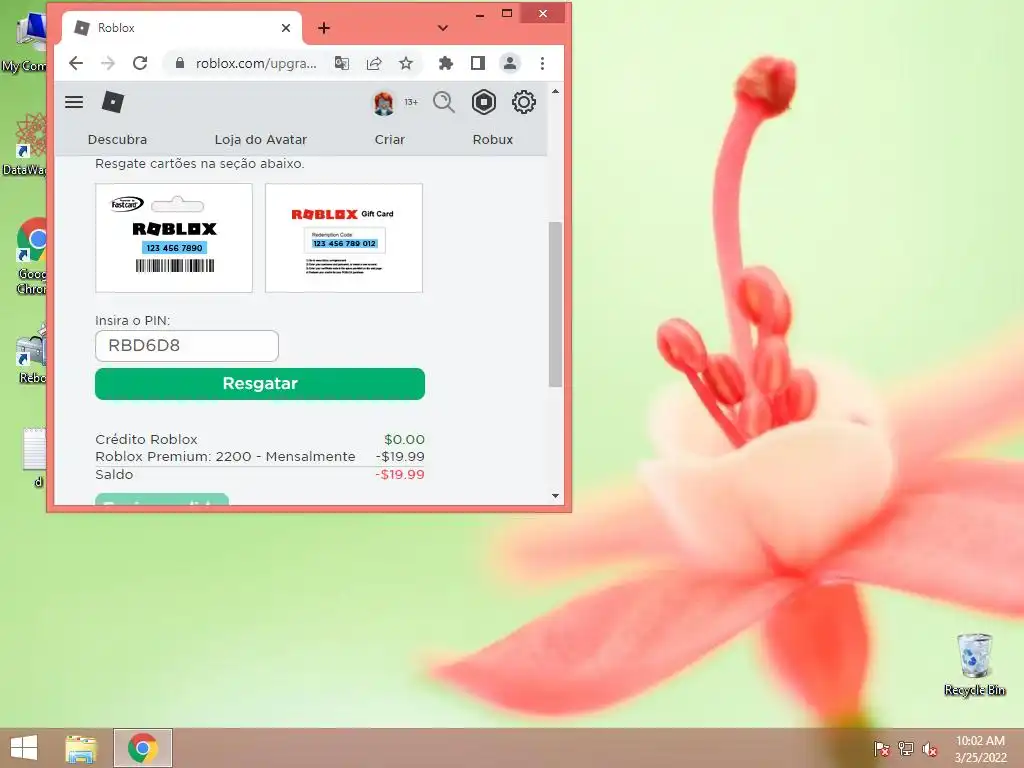Open the Robux navigation tab
1024x768 pixels.
click(x=493, y=139)
